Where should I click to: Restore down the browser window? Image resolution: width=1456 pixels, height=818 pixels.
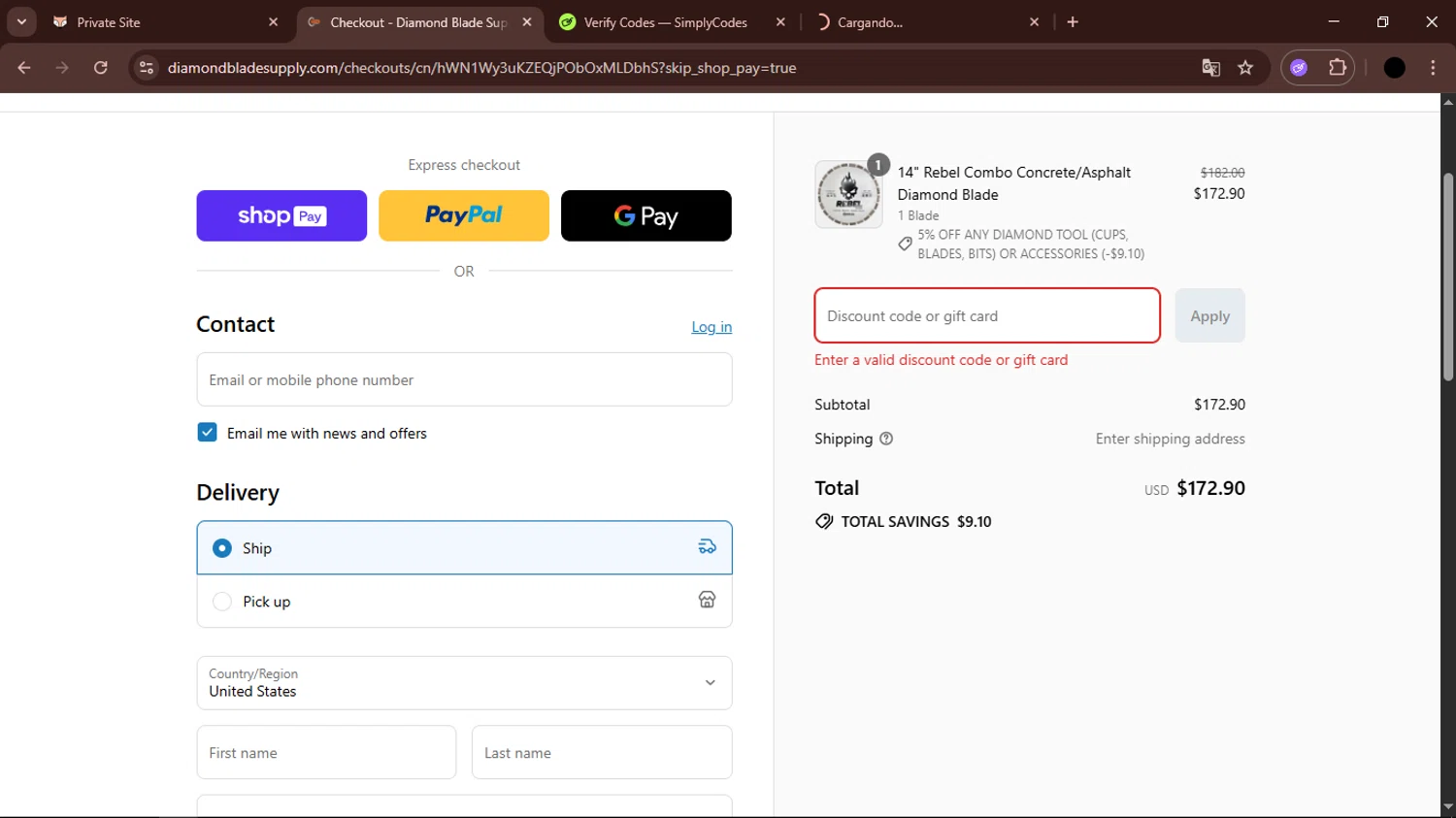click(x=1382, y=21)
